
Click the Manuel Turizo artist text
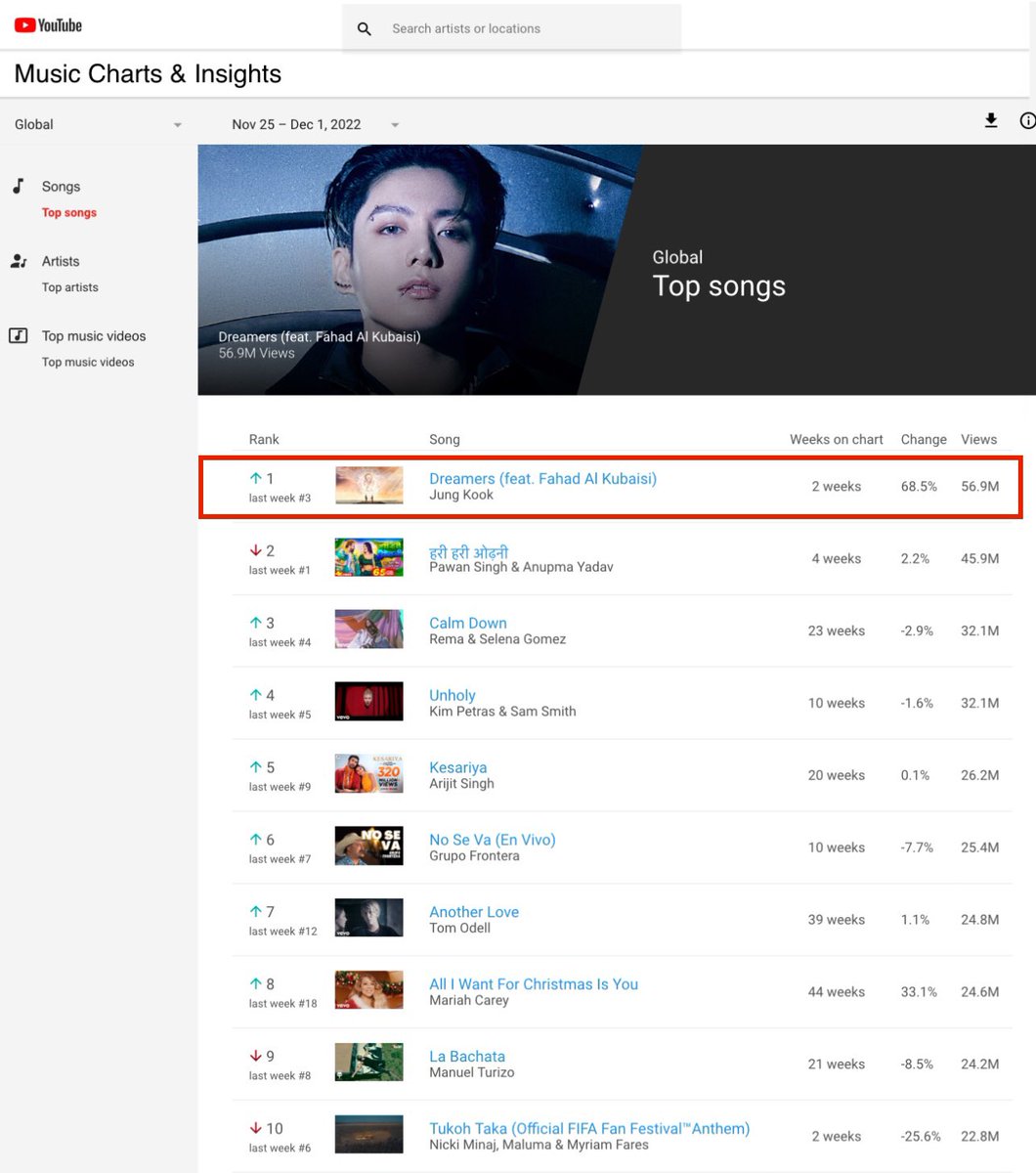click(x=471, y=1072)
